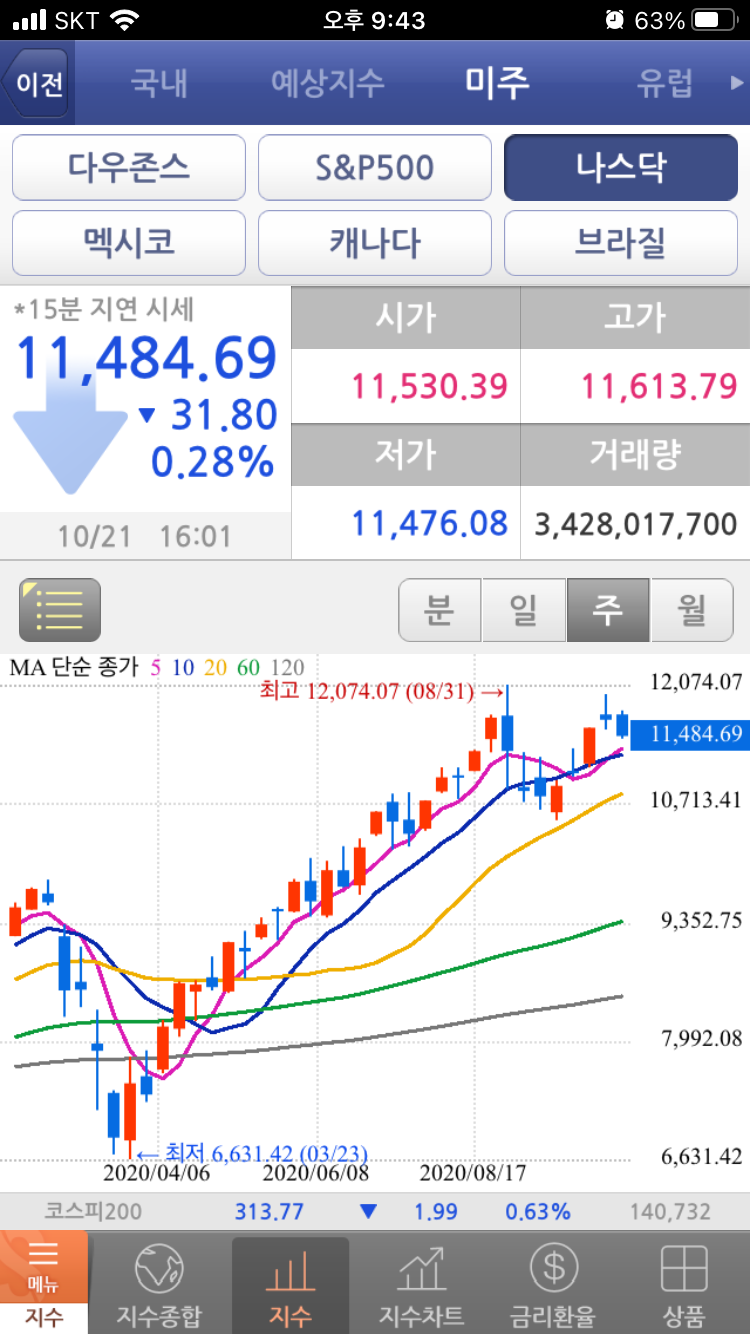750x1334 pixels.
Task: Choose the 멕시코 index button
Action: 129,243
